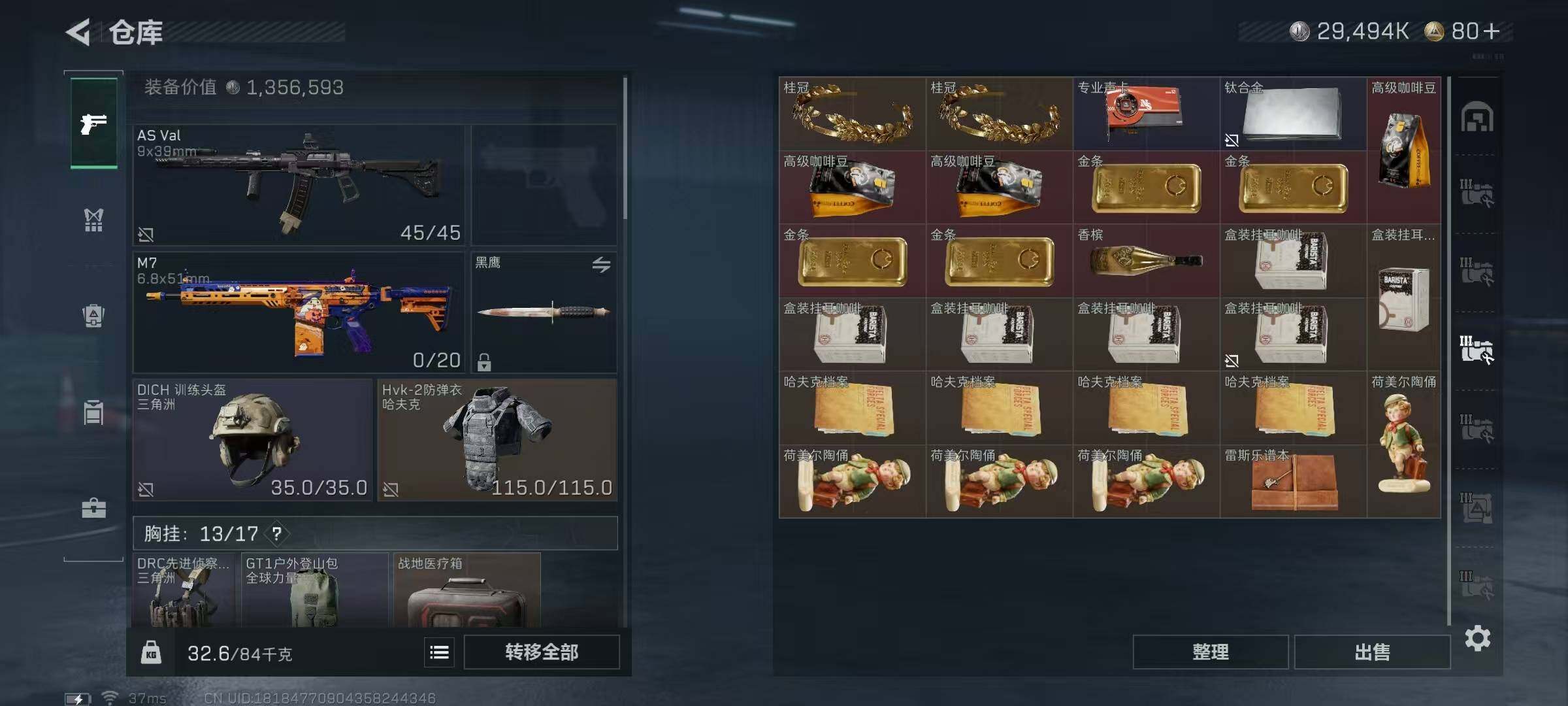Image resolution: width=1568 pixels, height=706 pixels.
Task: Click the settings gear icon
Action: pos(1477,638)
